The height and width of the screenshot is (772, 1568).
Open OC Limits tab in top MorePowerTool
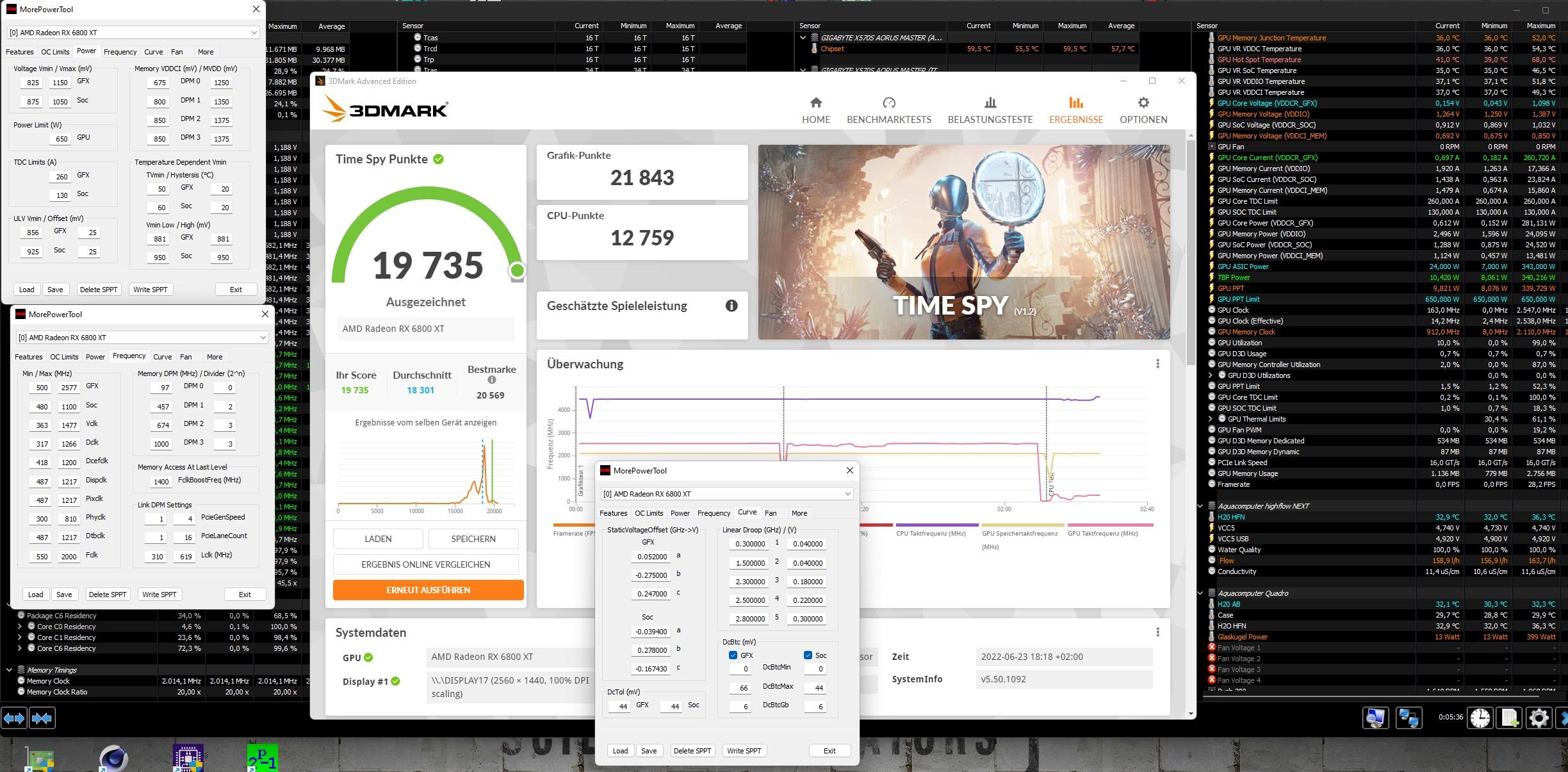coord(55,52)
